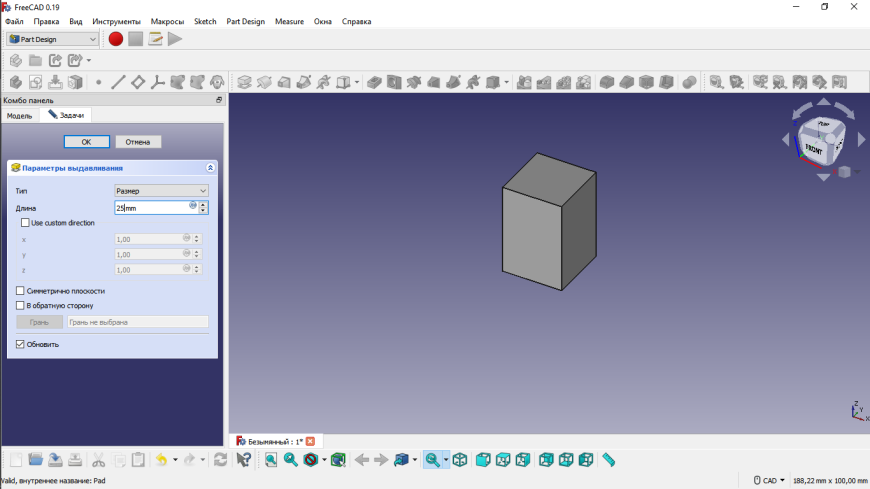Click the red macro record button
This screenshot has width=870, height=489.
point(116,39)
